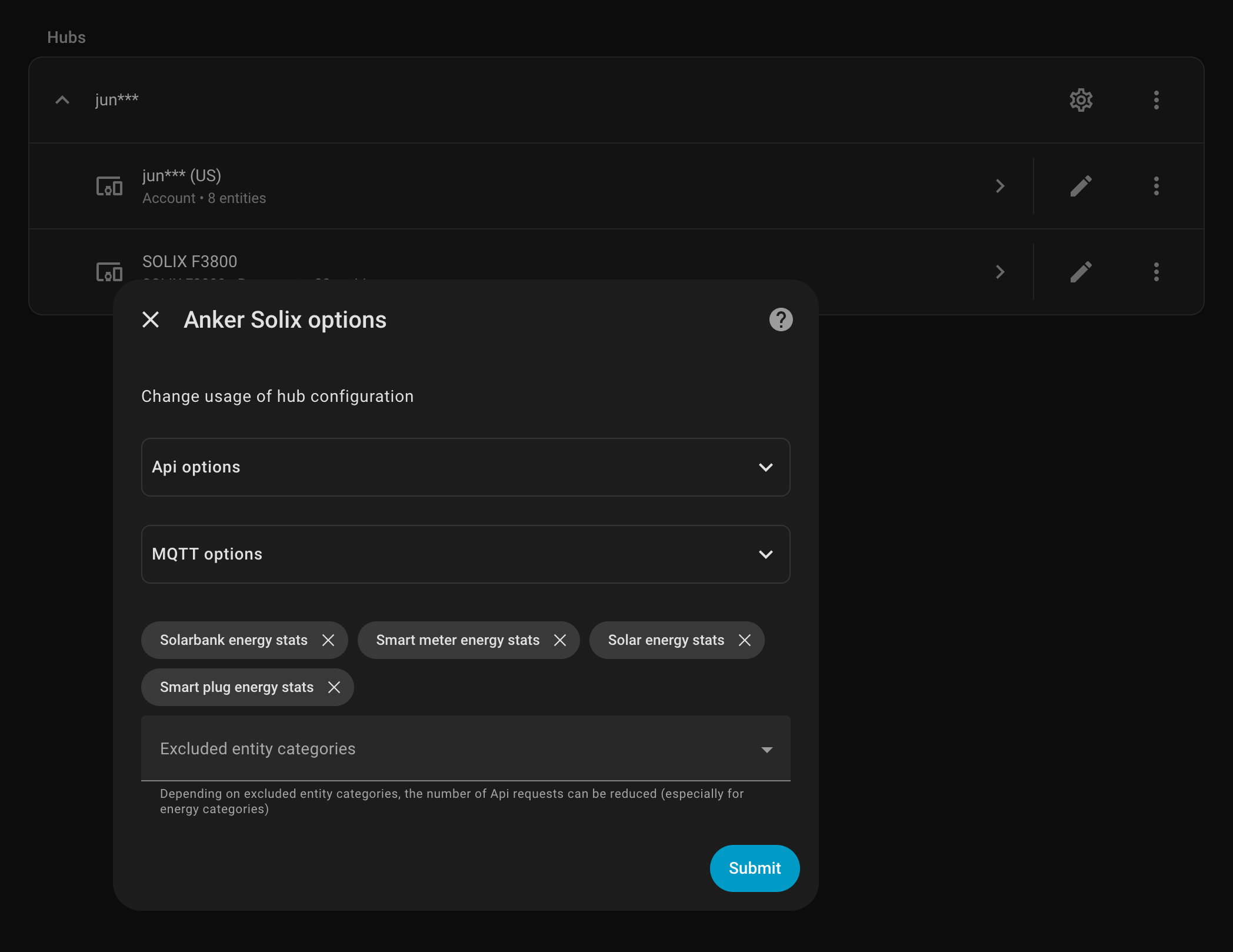The width and height of the screenshot is (1233, 952).
Task: Open jun*** (US) device details chevron
Action: [x=999, y=186]
